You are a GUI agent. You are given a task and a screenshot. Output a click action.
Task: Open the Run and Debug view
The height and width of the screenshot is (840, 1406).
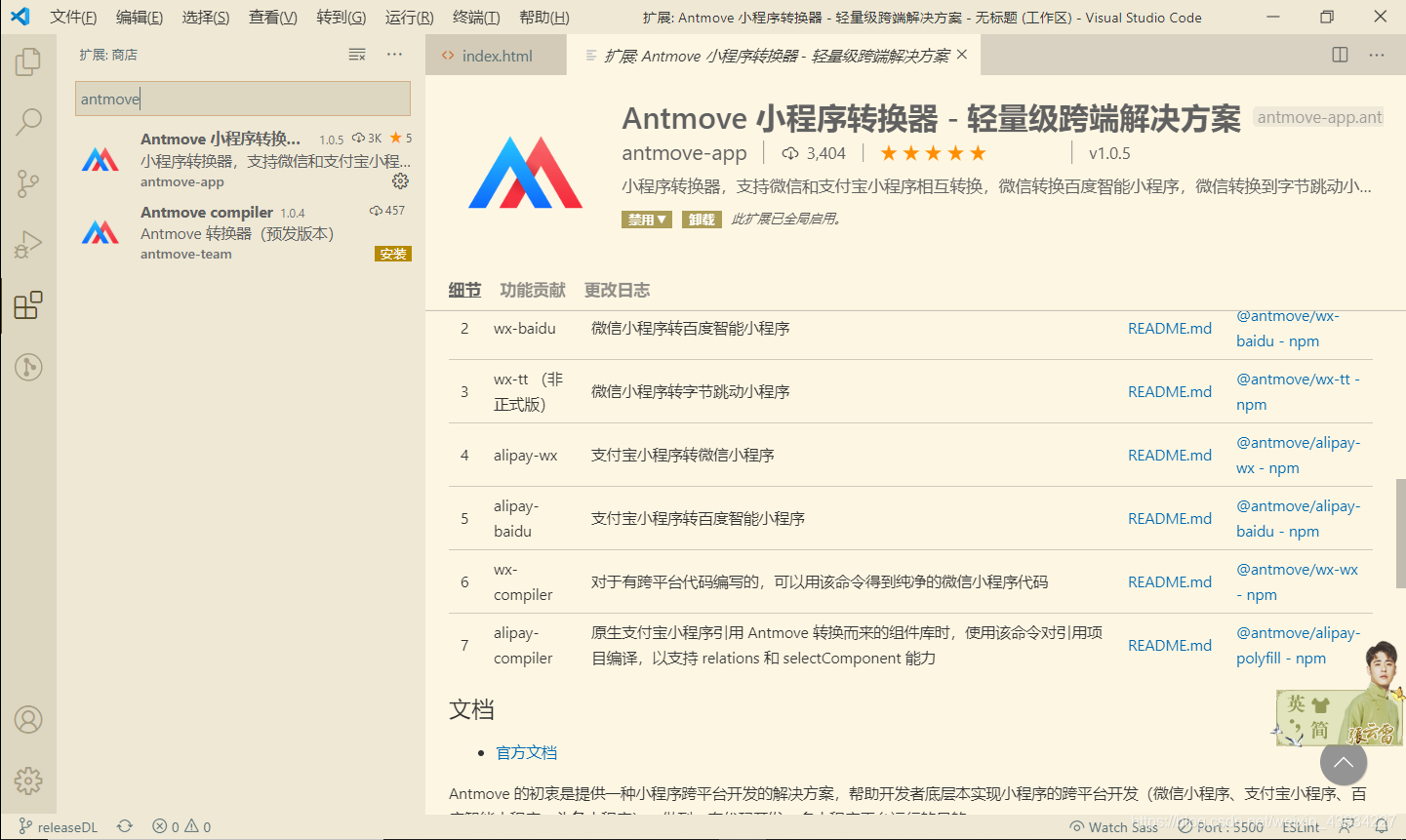tap(28, 244)
